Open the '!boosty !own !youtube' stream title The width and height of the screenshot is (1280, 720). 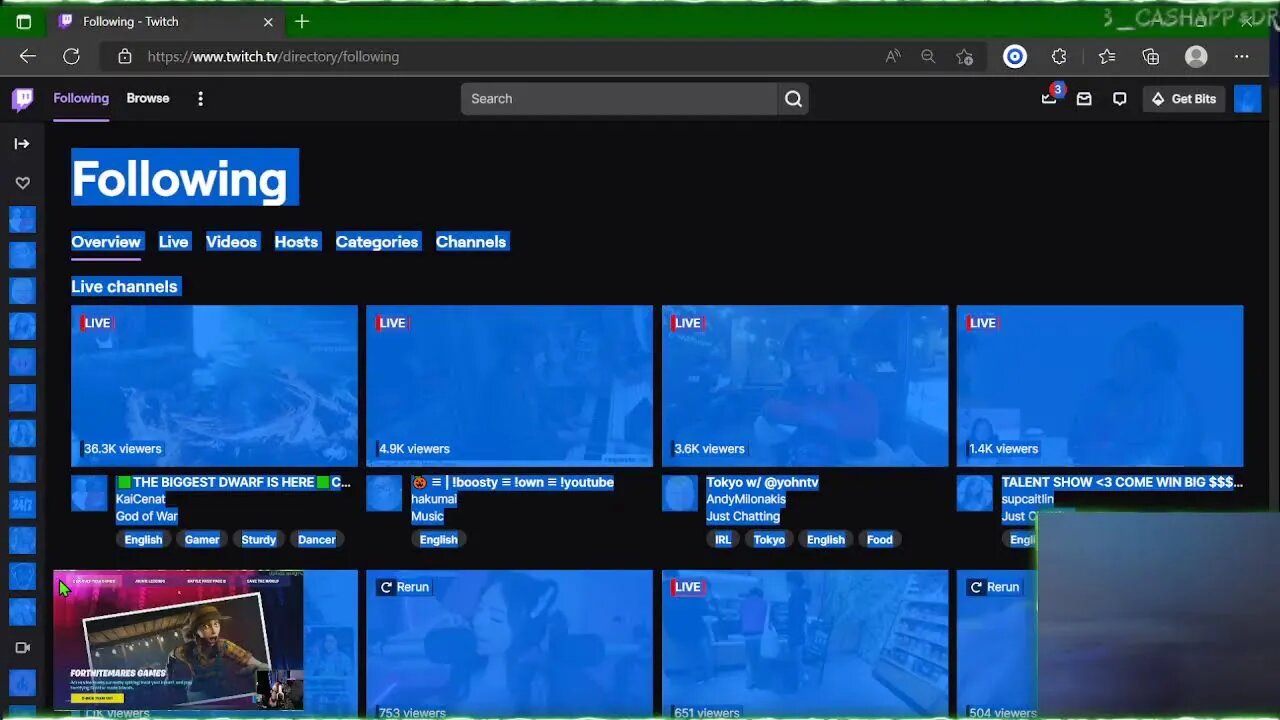(x=512, y=482)
